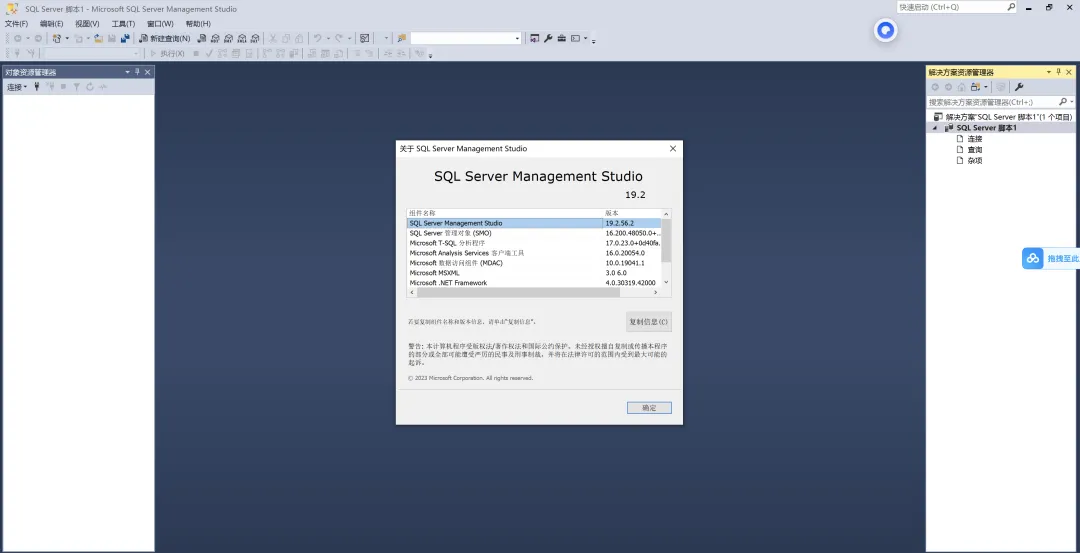Click the Save All icon in toolbar

tap(125, 39)
